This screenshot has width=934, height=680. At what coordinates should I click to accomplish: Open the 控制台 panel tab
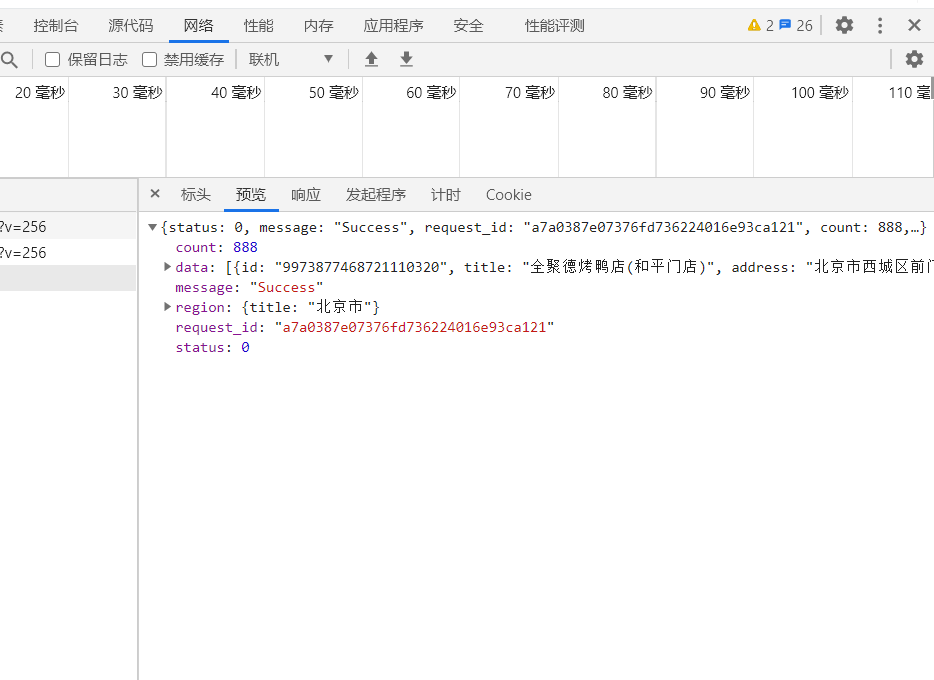(x=56, y=26)
